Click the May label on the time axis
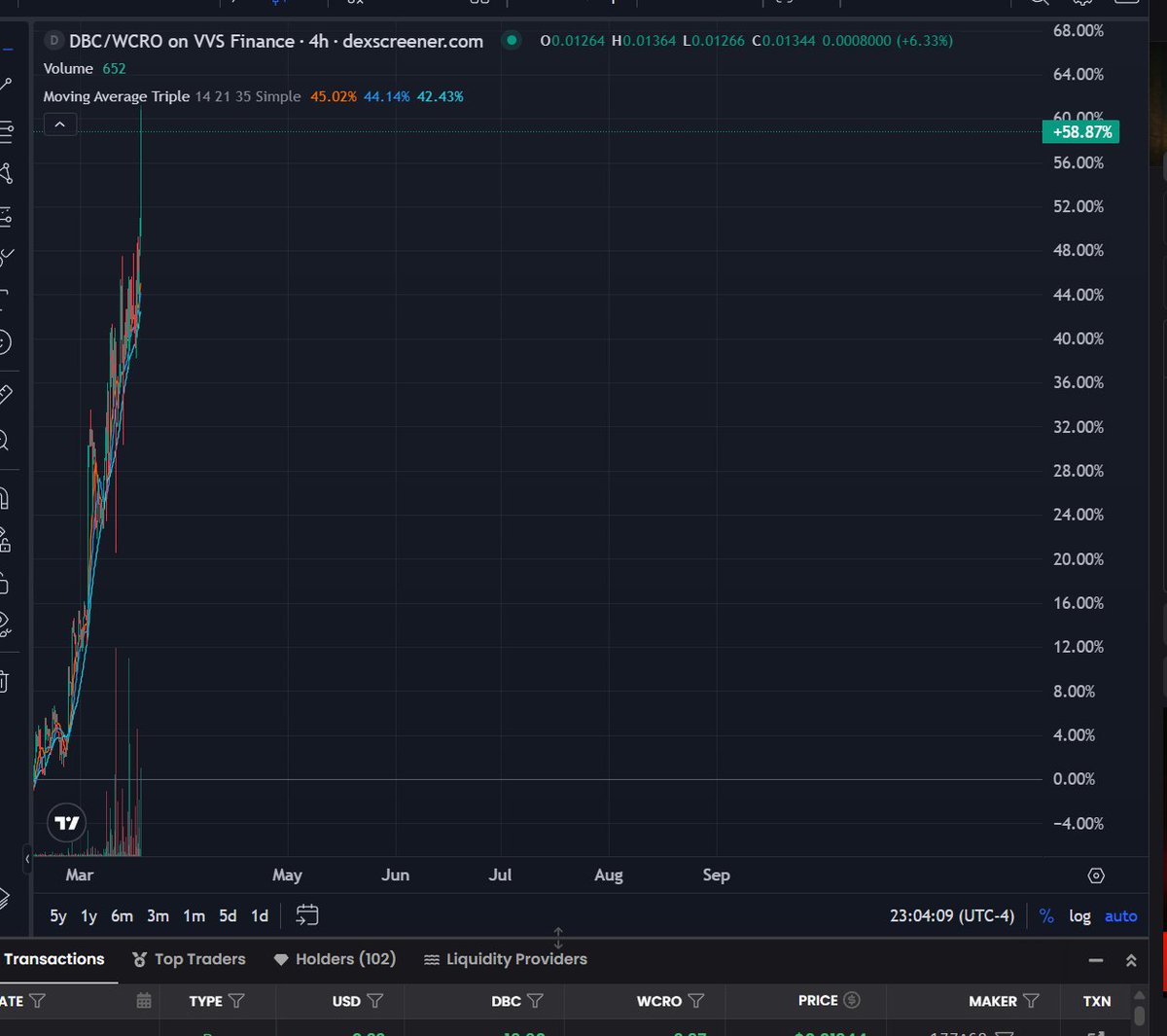1167x1036 pixels. (287, 875)
